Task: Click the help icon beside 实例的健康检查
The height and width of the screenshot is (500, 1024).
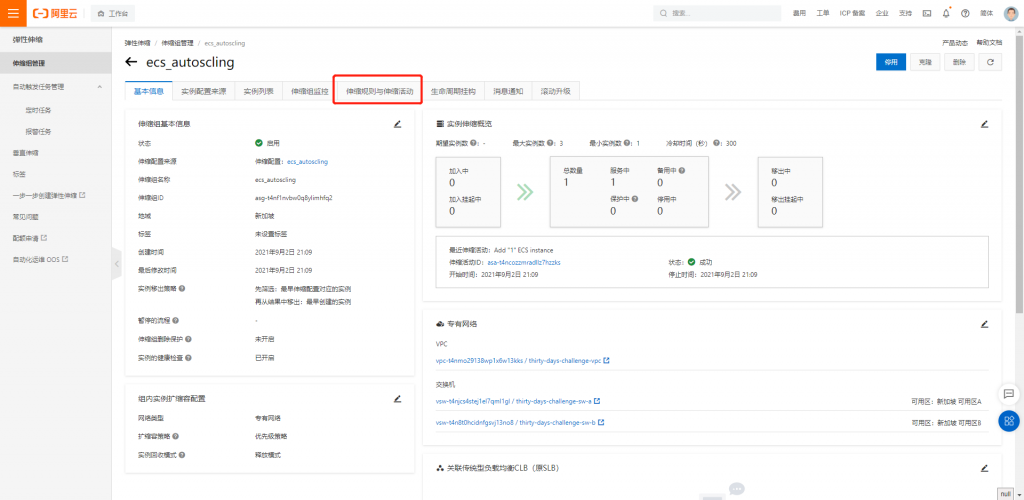Action: [x=189, y=358]
